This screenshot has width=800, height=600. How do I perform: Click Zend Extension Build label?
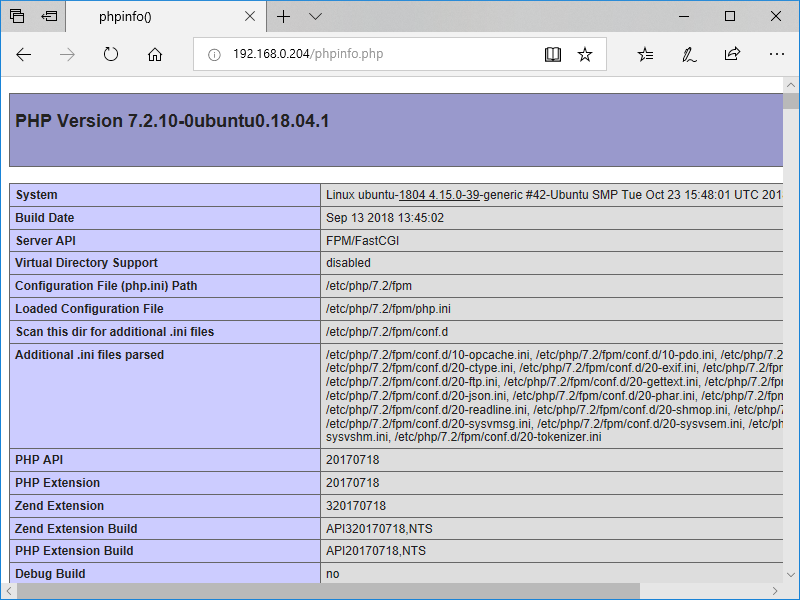pyautogui.click(x=76, y=529)
